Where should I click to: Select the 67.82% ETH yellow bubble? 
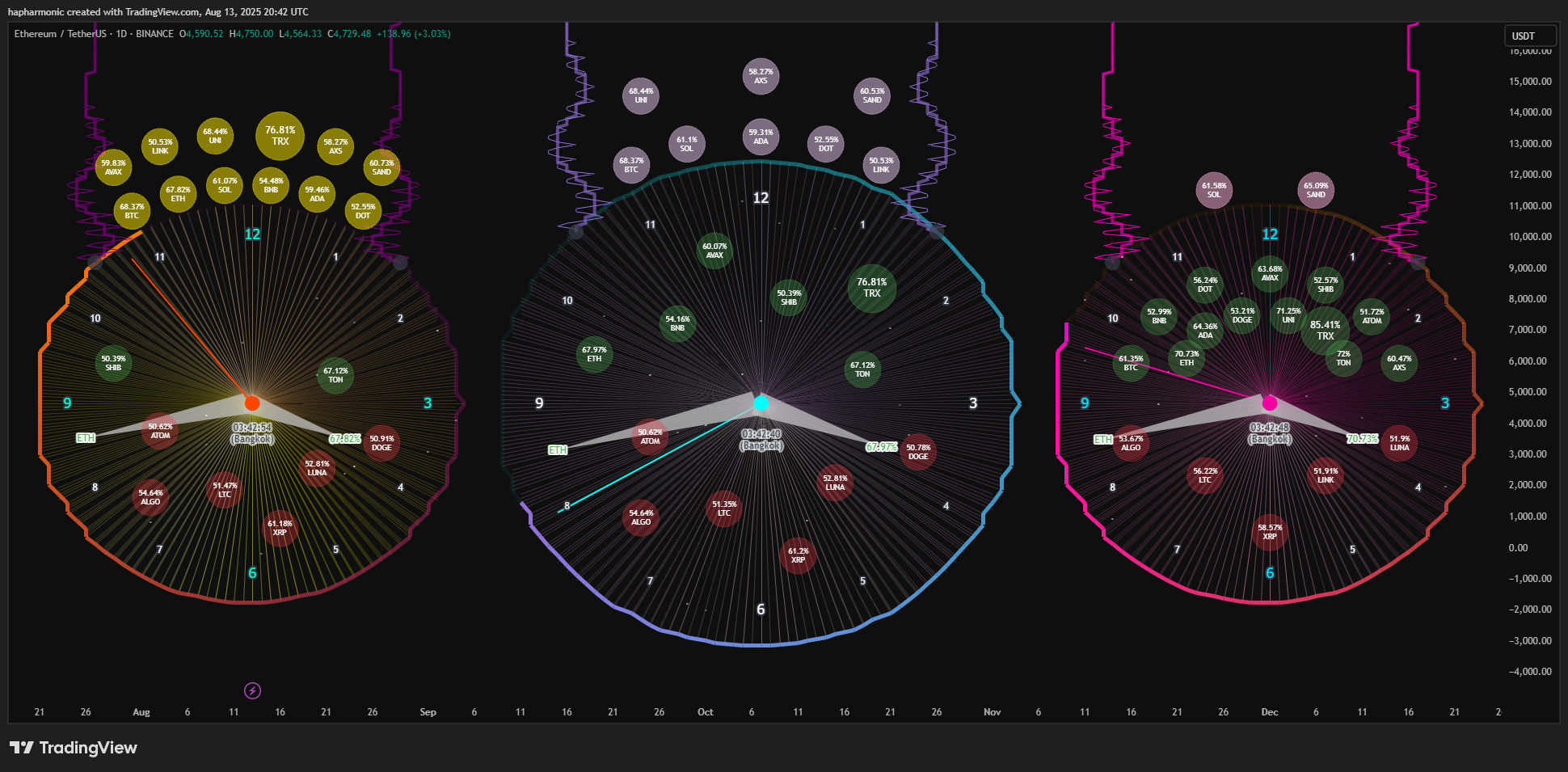point(178,194)
